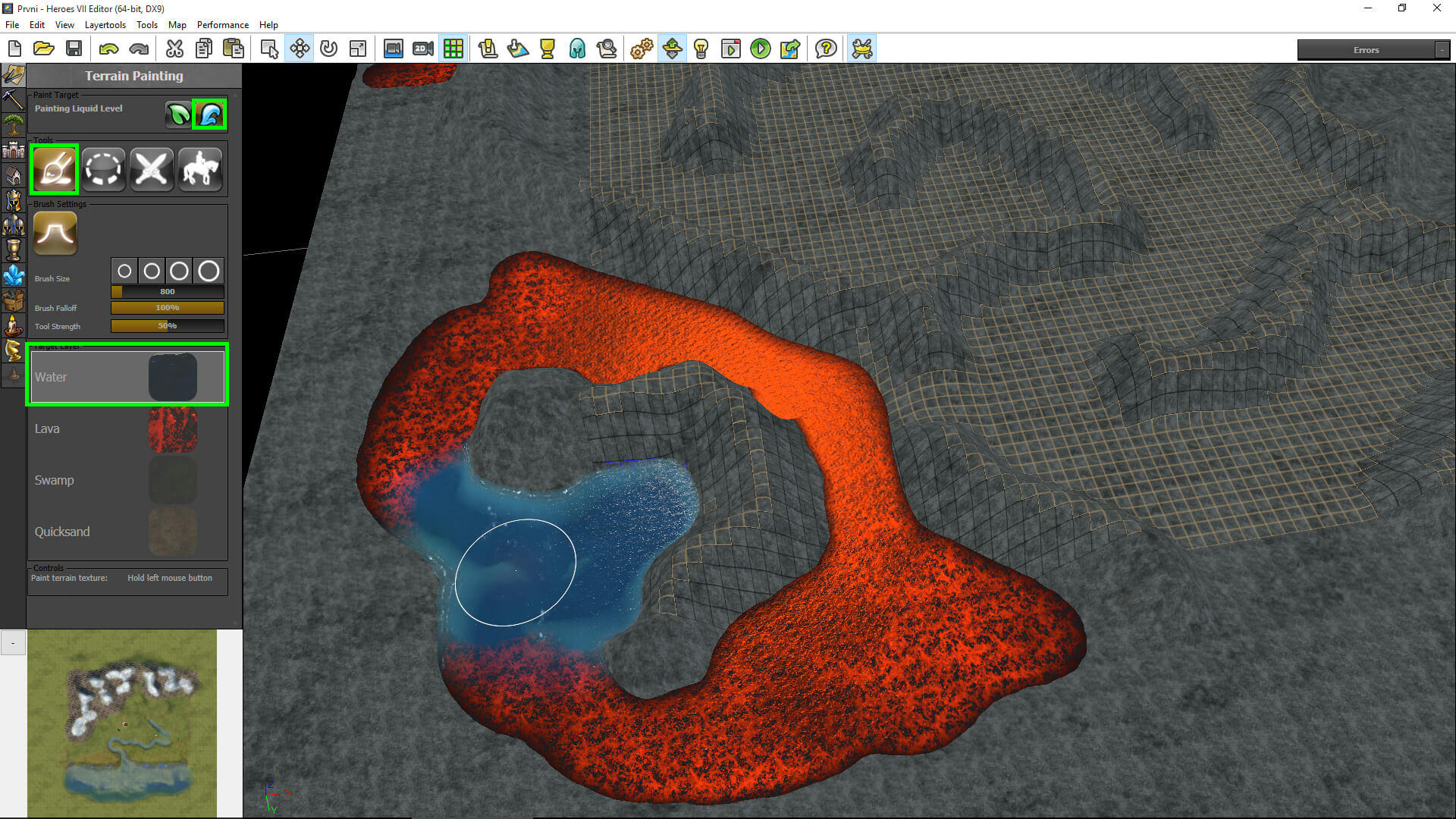Adjust the Brush Falloff slider
This screenshot has height=819, width=1456.
(x=168, y=308)
